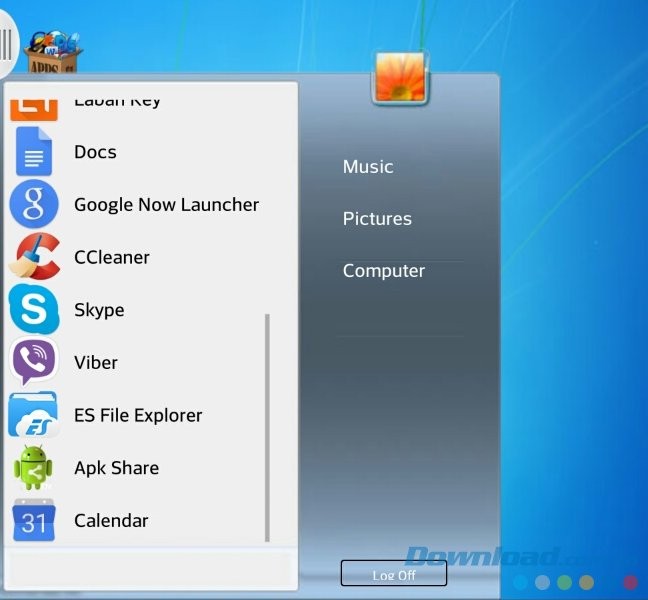Open the Apps box desktop icon
This screenshot has height=600, width=648.
(53, 52)
